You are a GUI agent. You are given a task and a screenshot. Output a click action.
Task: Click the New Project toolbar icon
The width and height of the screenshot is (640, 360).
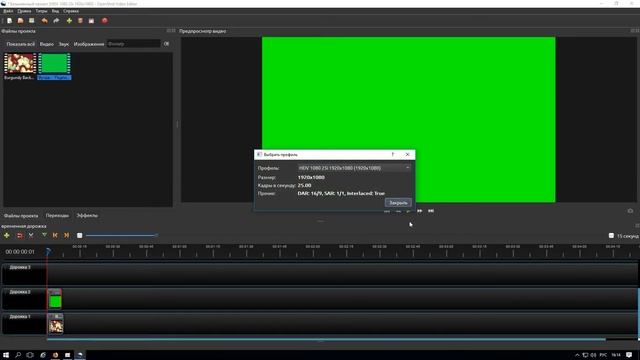point(9,20)
